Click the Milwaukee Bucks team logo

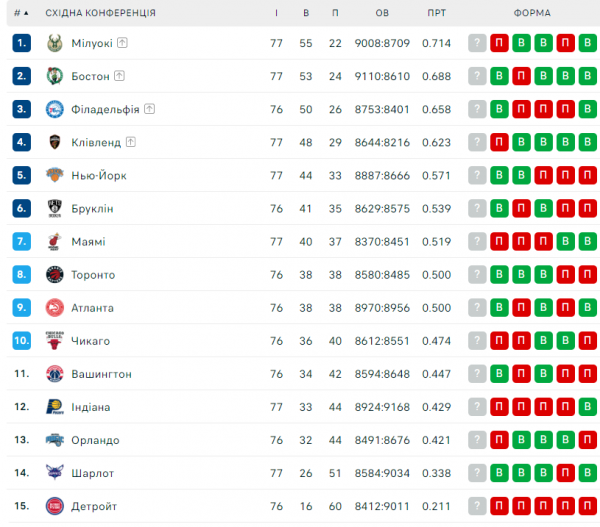click(x=55, y=43)
